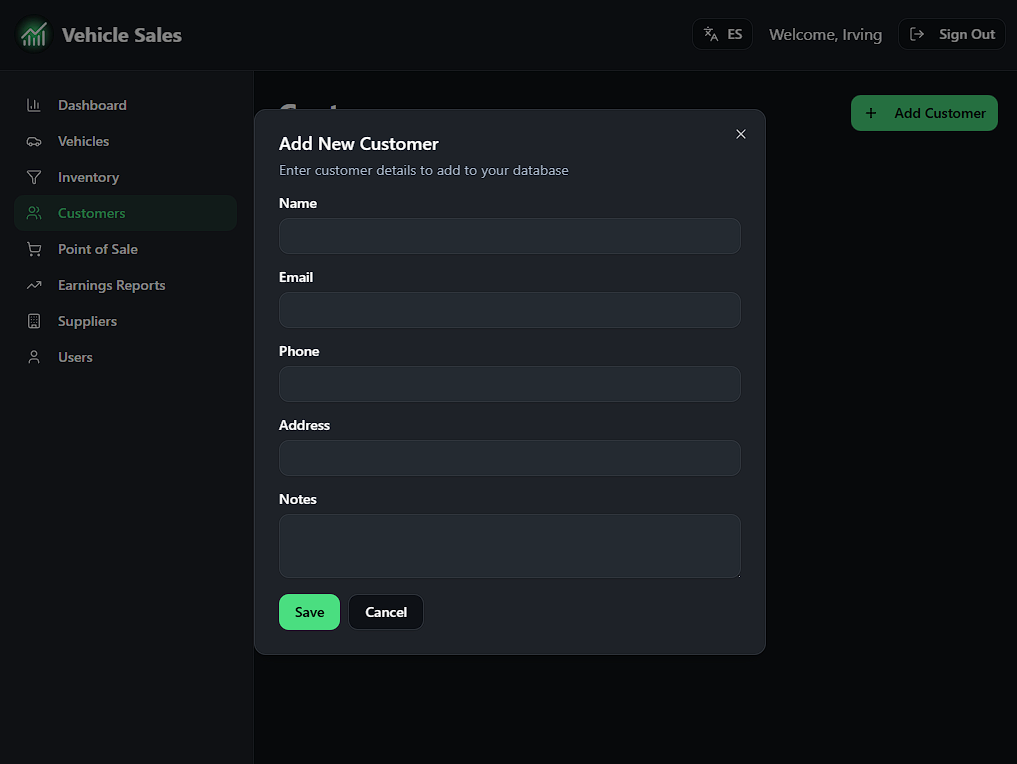This screenshot has width=1017, height=764.
Task: Focus the Phone input field
Action: (510, 384)
